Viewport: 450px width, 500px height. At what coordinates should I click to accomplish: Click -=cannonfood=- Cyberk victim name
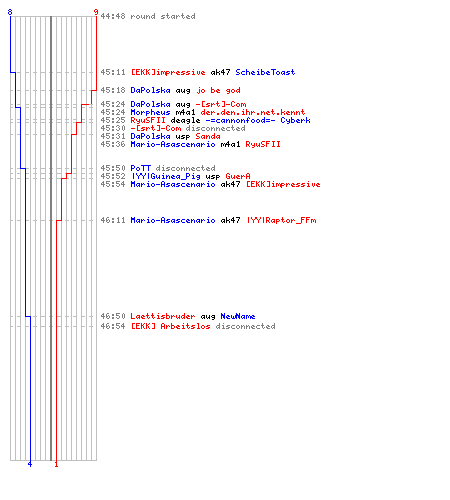pos(258,120)
